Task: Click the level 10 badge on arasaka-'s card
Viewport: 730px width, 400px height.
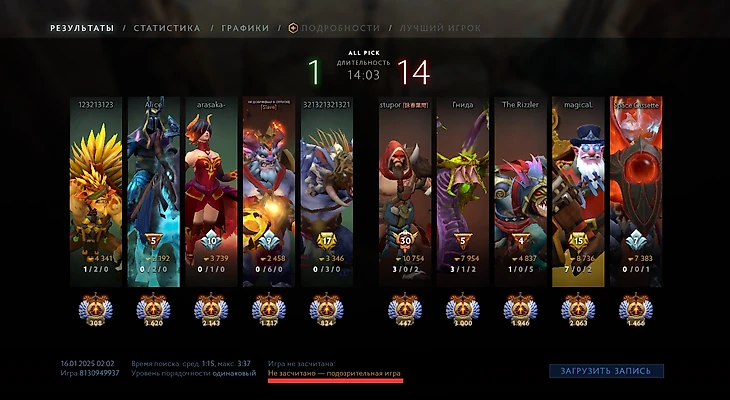Action: tap(211, 240)
